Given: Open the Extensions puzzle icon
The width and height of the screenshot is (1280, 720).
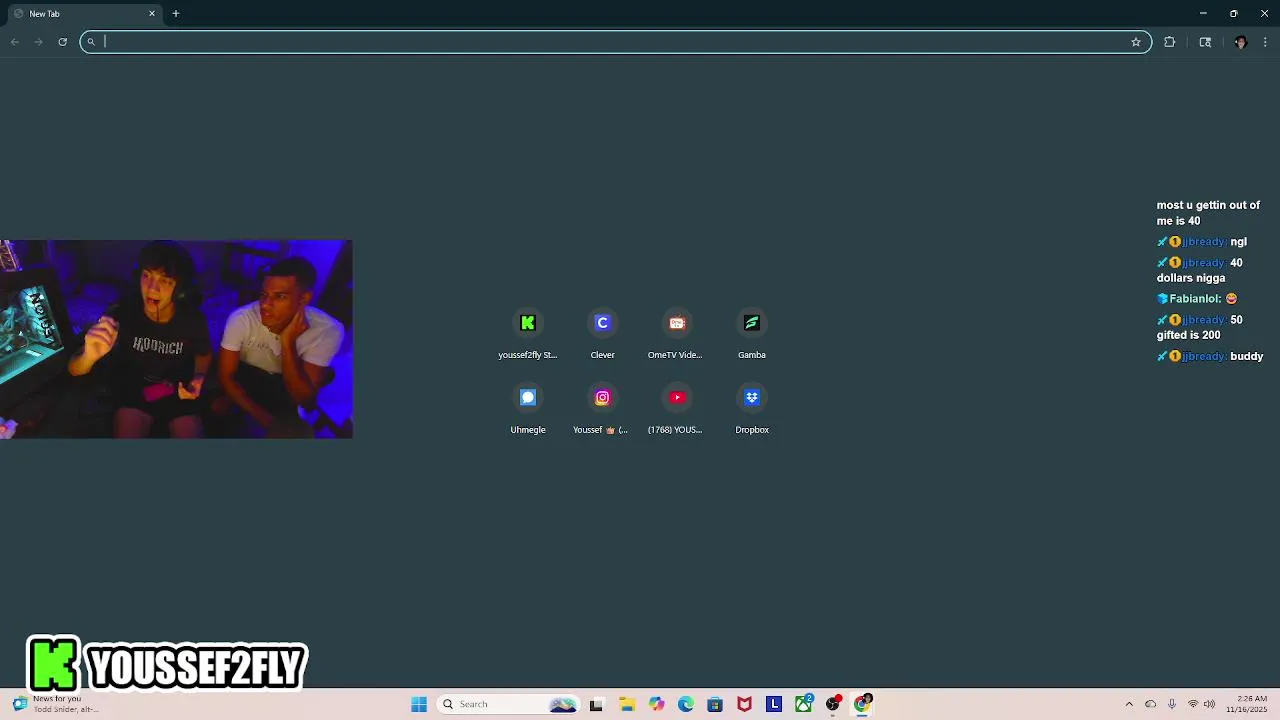Looking at the screenshot, I should 1169,42.
